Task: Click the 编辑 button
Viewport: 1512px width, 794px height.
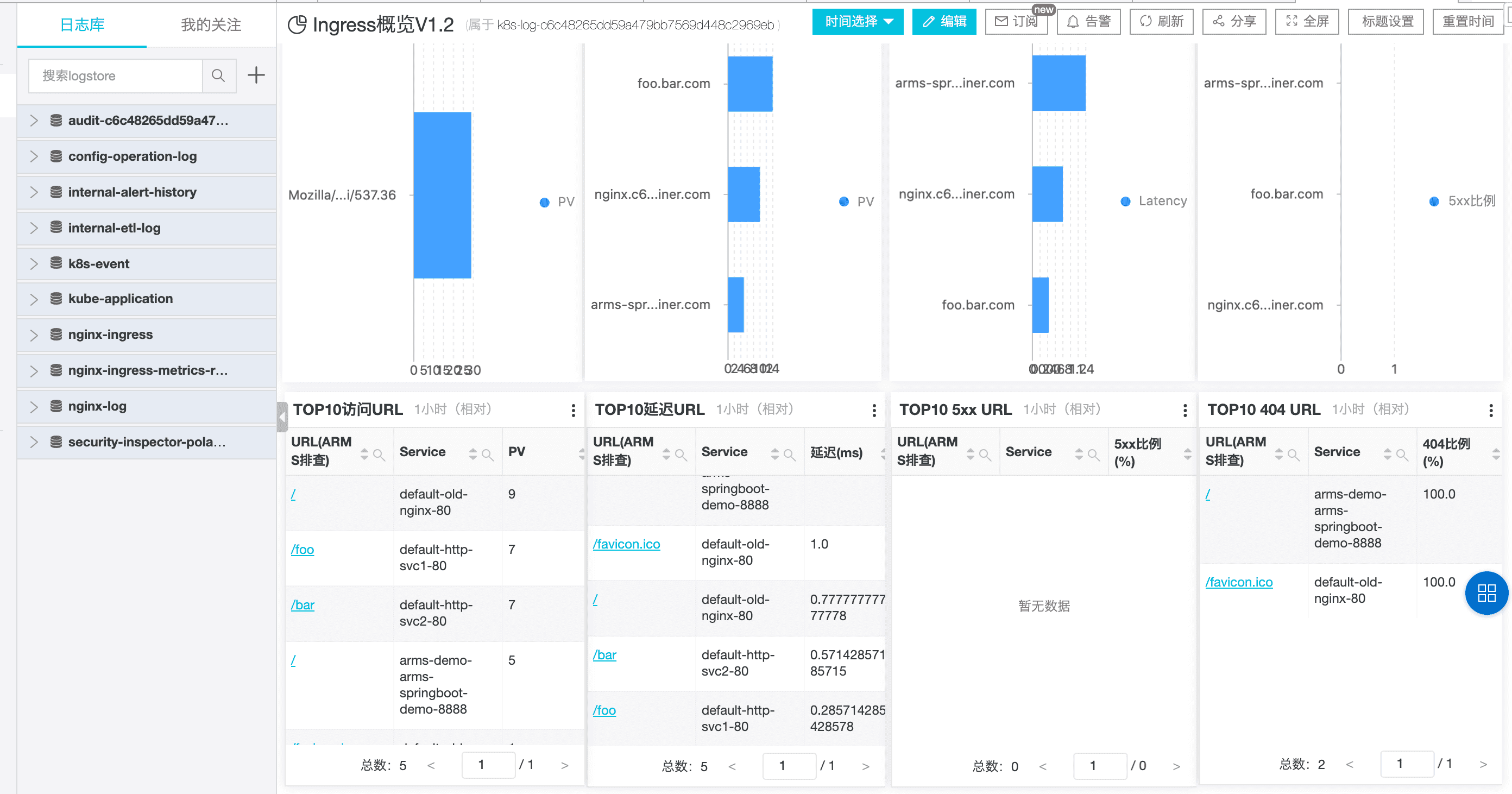Action: click(944, 22)
